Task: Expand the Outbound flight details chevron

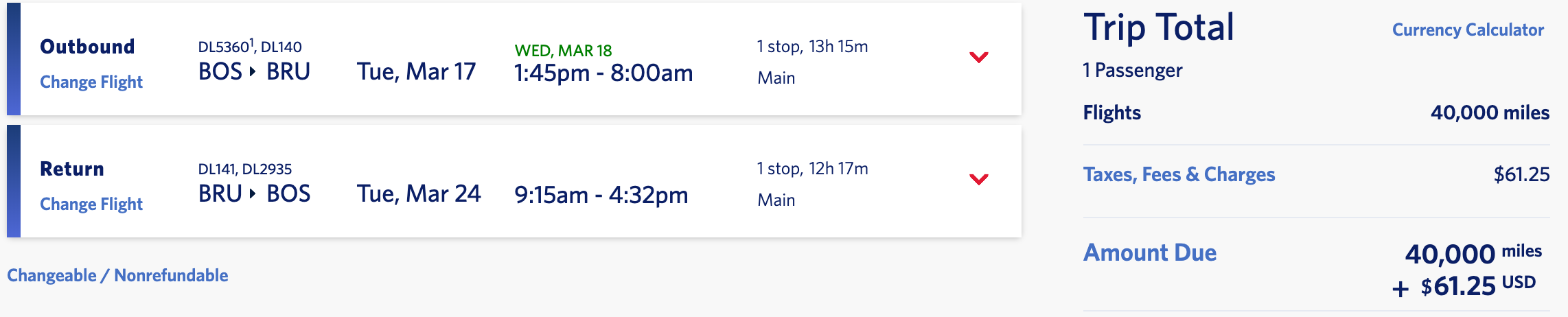Action: tap(978, 57)
